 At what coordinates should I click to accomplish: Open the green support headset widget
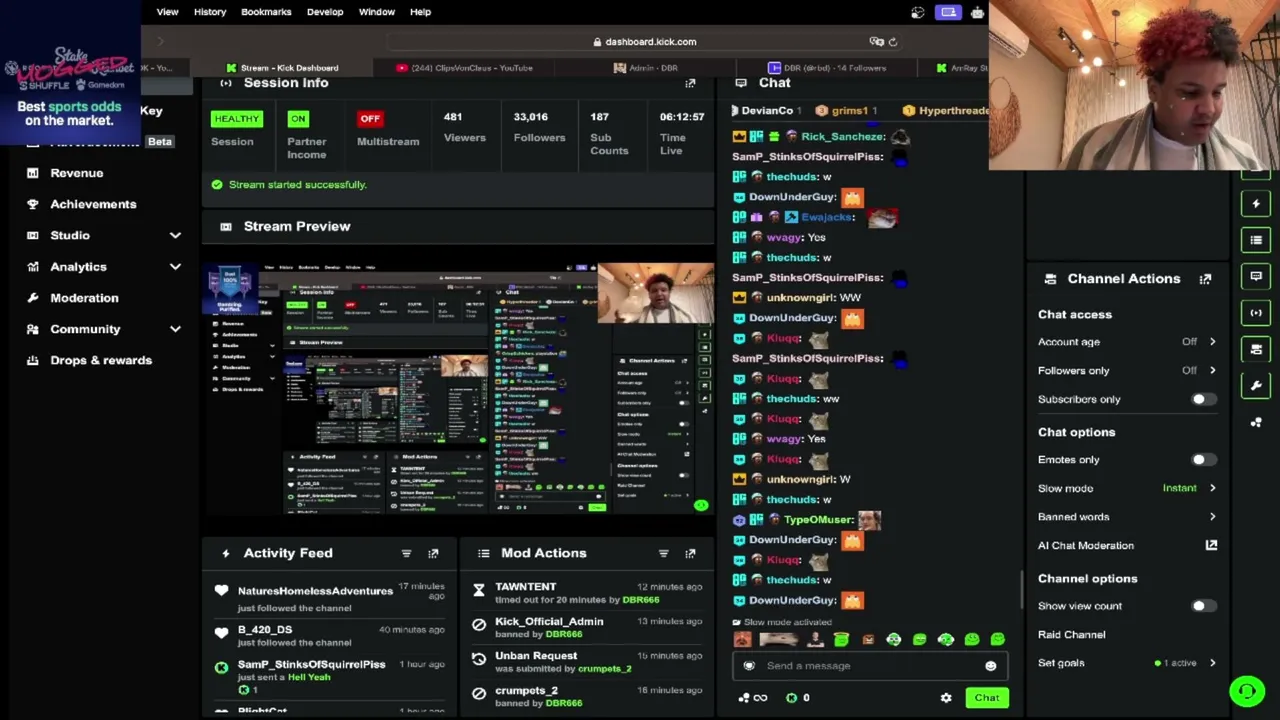[1247, 691]
